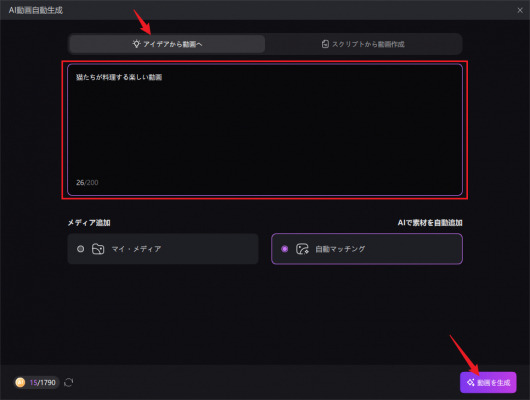Select the マイ・メディア radio button

click(x=80, y=249)
